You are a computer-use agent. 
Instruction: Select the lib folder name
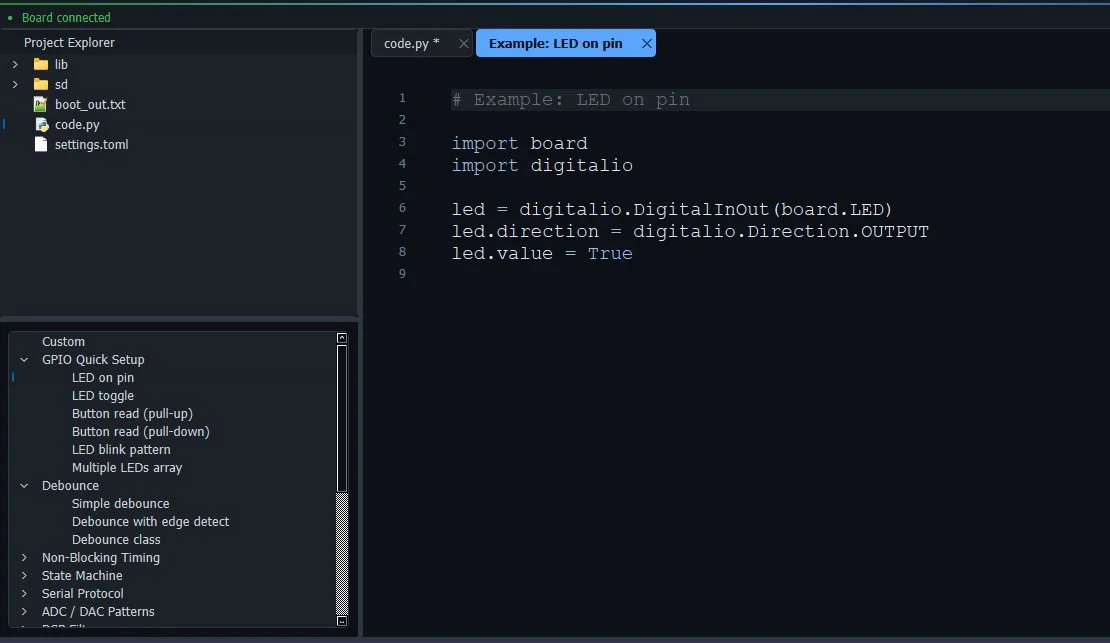[x=62, y=64]
